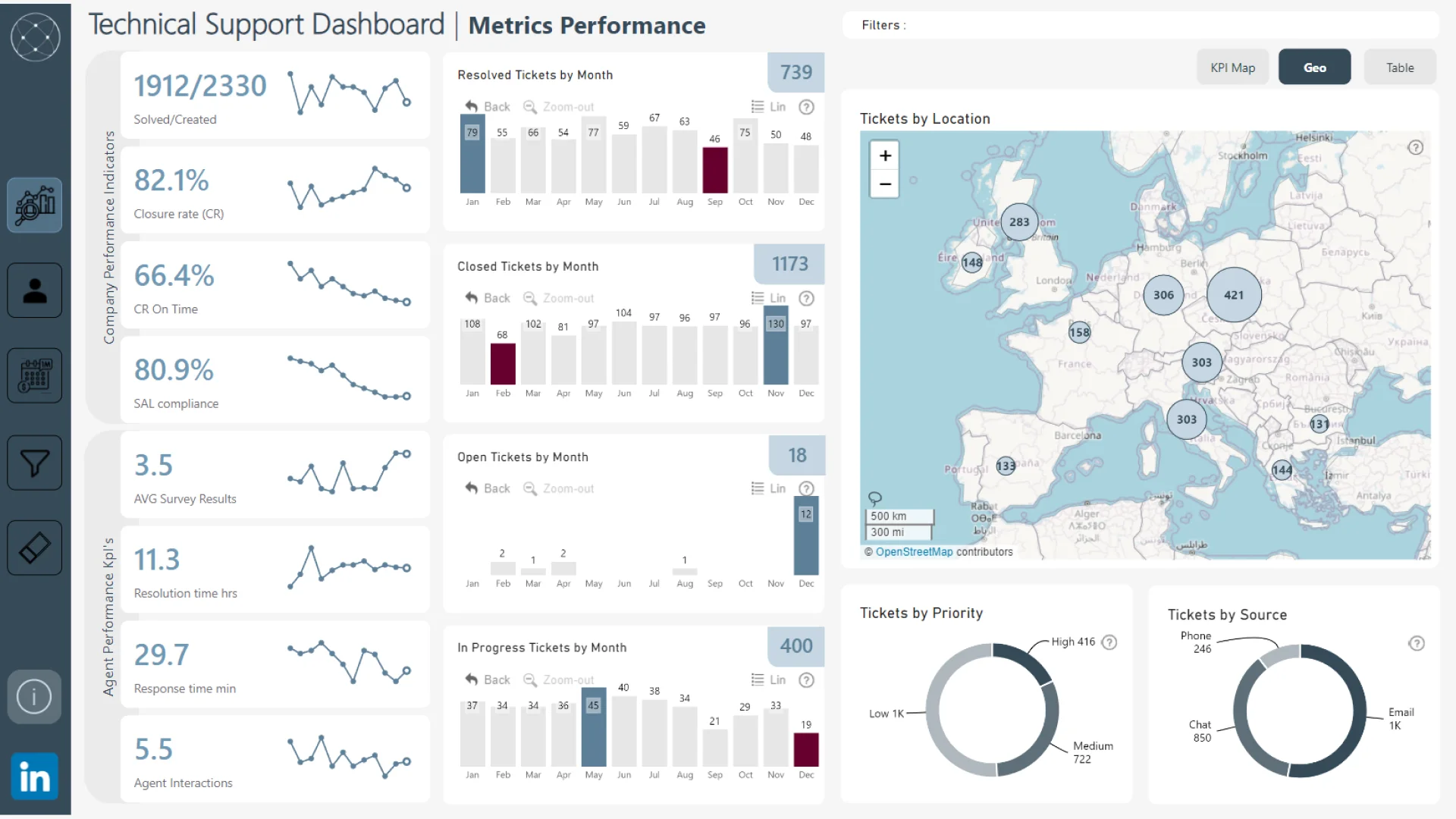Open the funnel filter sidebar icon
This screenshot has height=819, width=1456.
click(35, 462)
